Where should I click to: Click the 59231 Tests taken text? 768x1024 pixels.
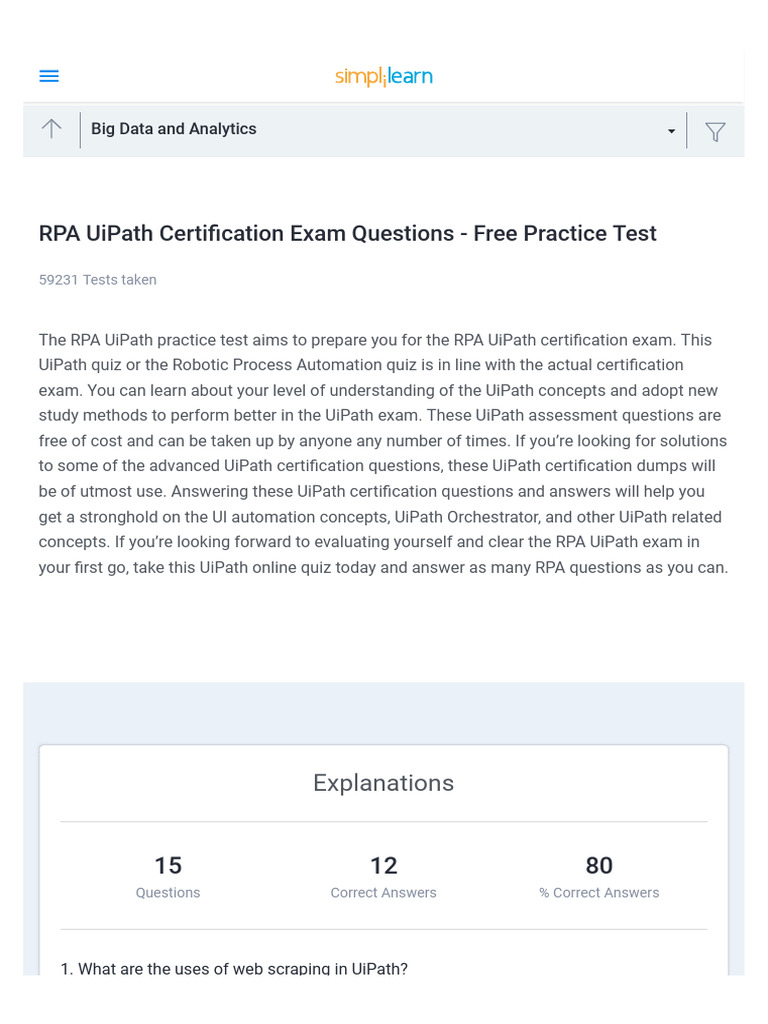point(97,280)
